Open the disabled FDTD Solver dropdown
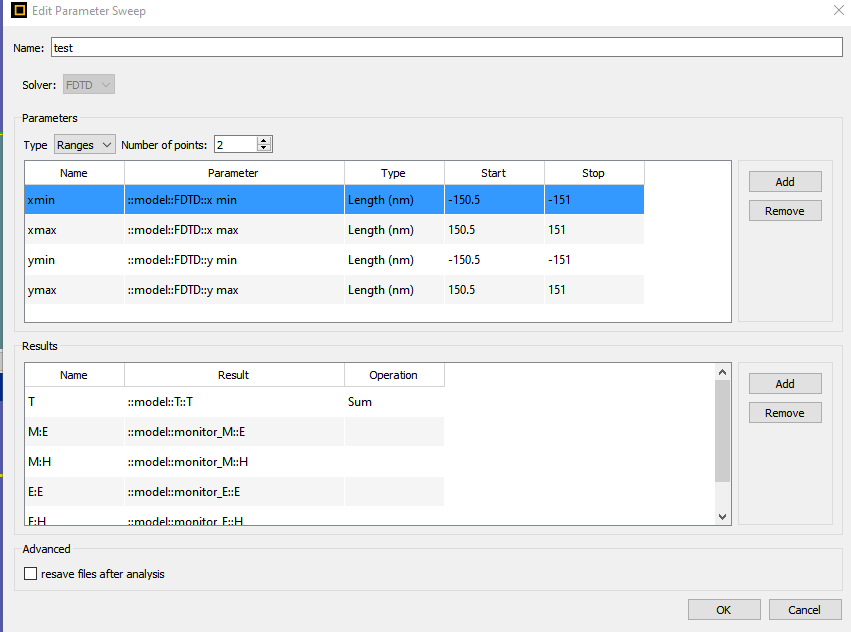This screenshot has width=851, height=632. point(89,85)
